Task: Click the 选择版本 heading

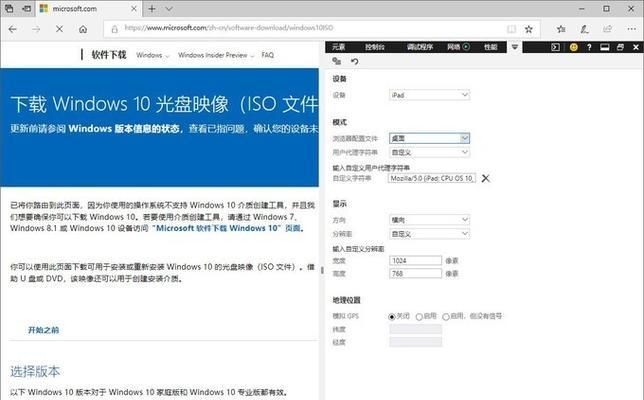Action: point(35,372)
